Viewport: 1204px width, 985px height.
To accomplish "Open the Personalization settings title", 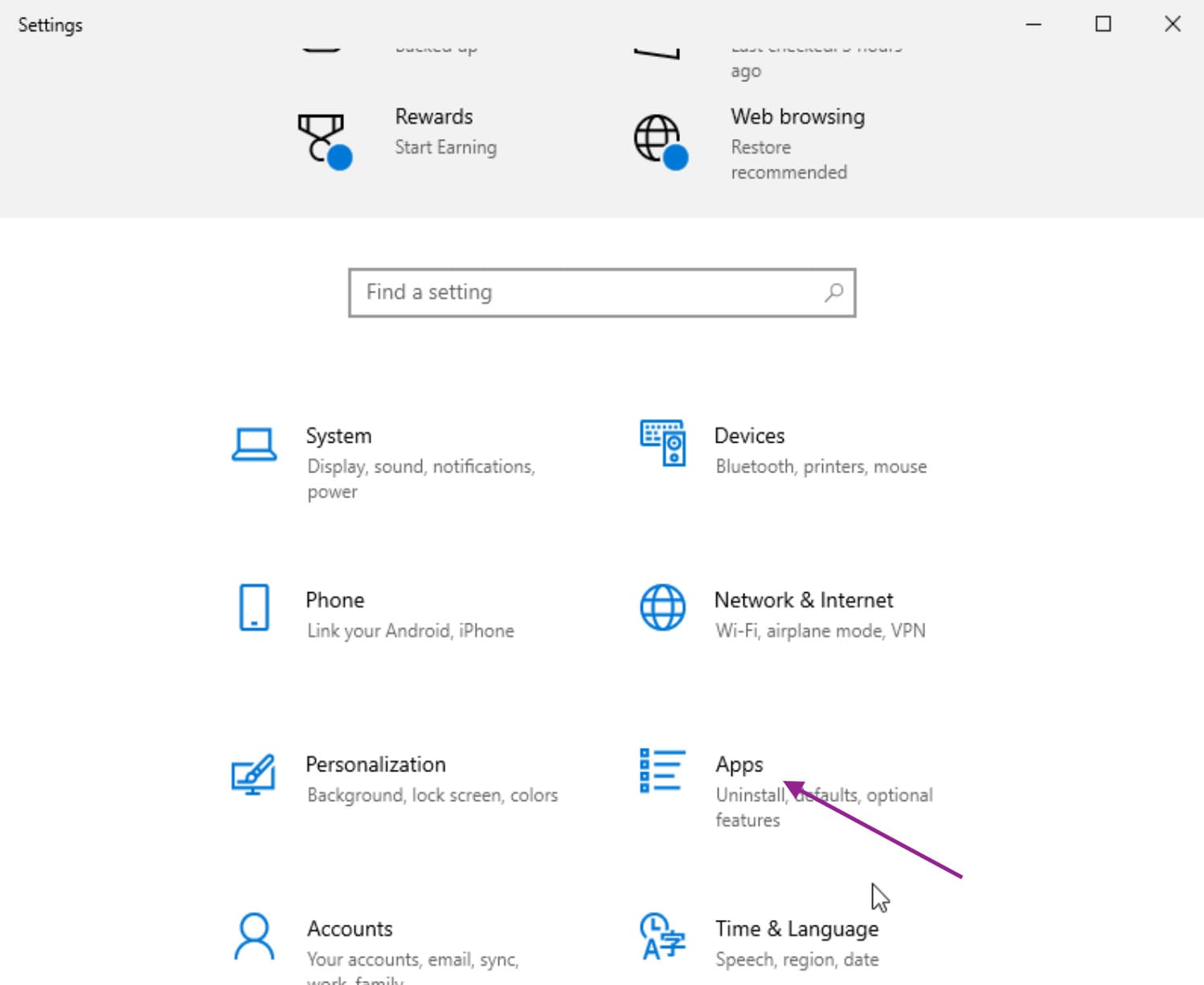I will point(375,764).
